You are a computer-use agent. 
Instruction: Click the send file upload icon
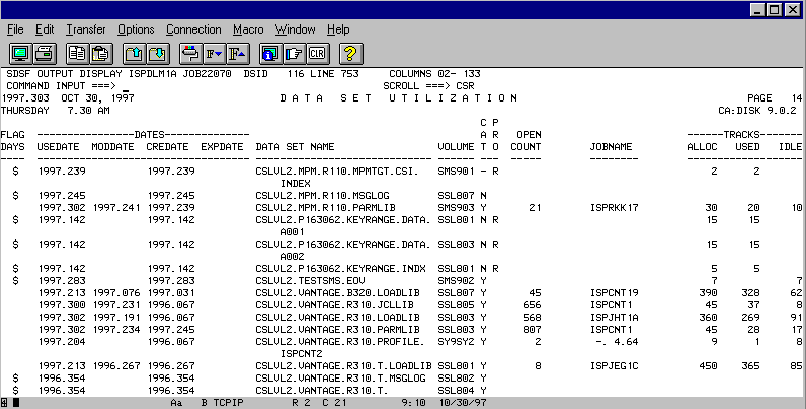click(x=135, y=53)
